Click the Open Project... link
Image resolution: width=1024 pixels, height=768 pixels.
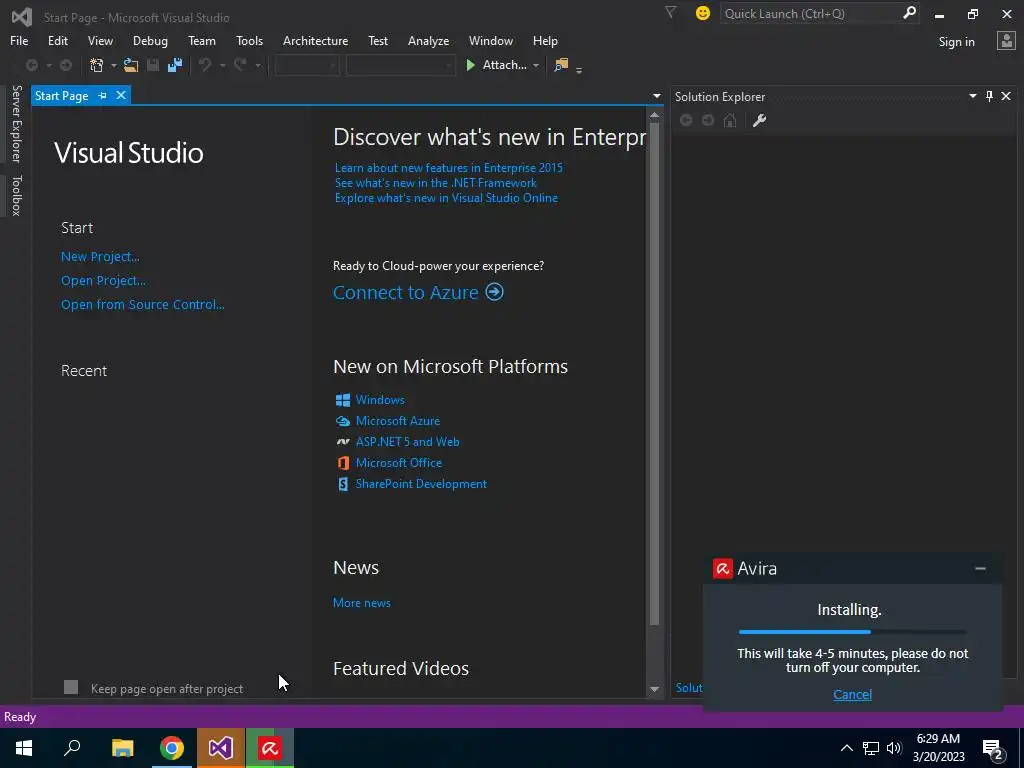click(103, 281)
